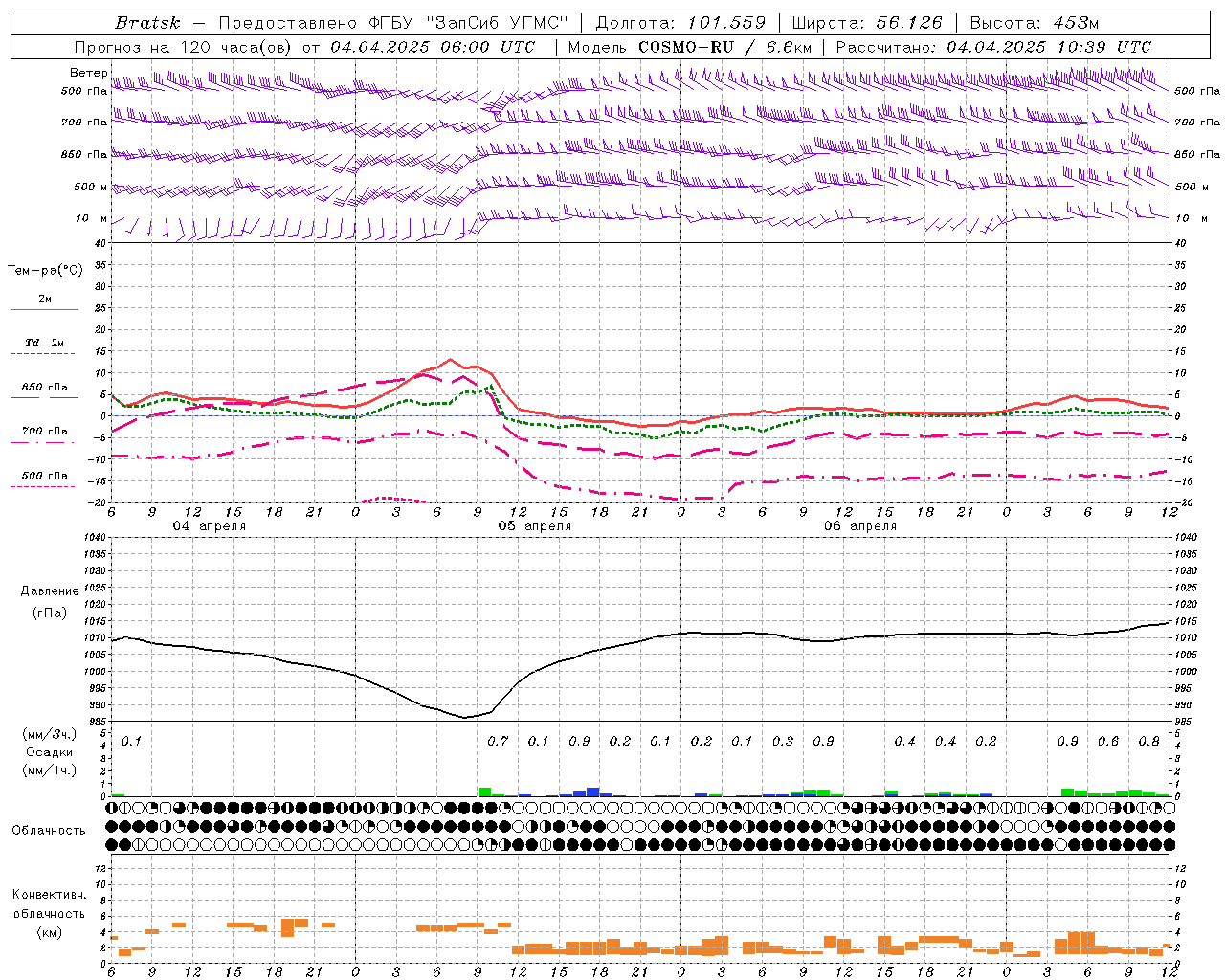This screenshot has width=1225, height=980.
Task: Click the Тем-ра(°C) panel label
Action: click(x=45, y=271)
